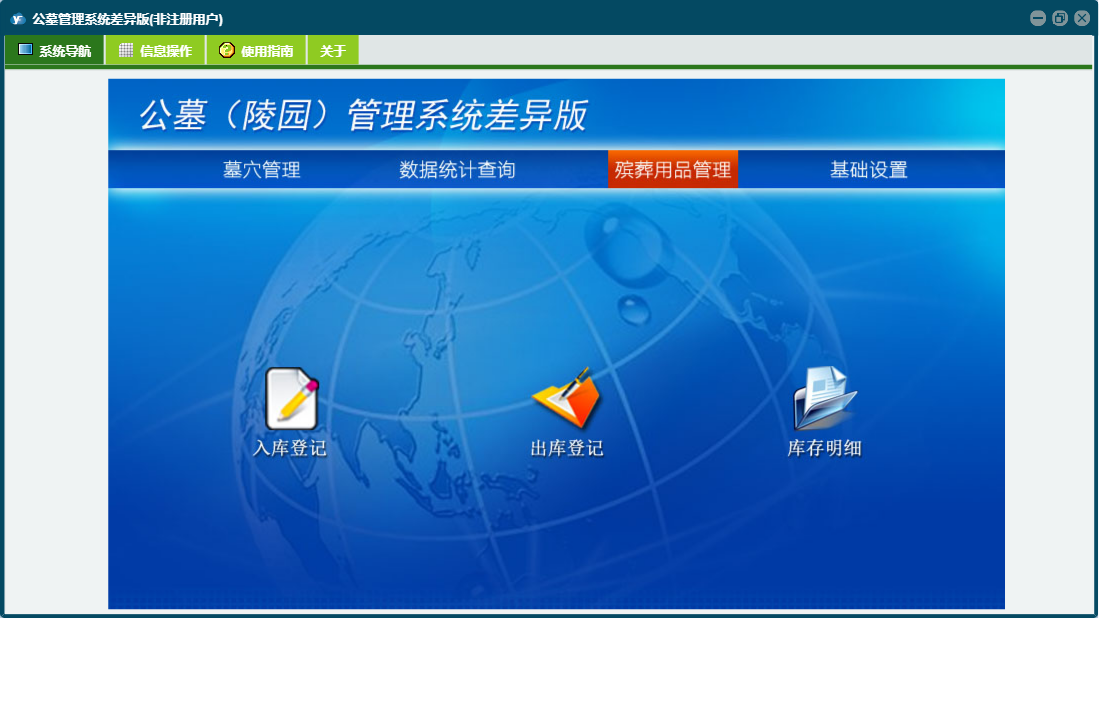
Task: Click the grid icon on 信息操作 tab
Action: 126,50
